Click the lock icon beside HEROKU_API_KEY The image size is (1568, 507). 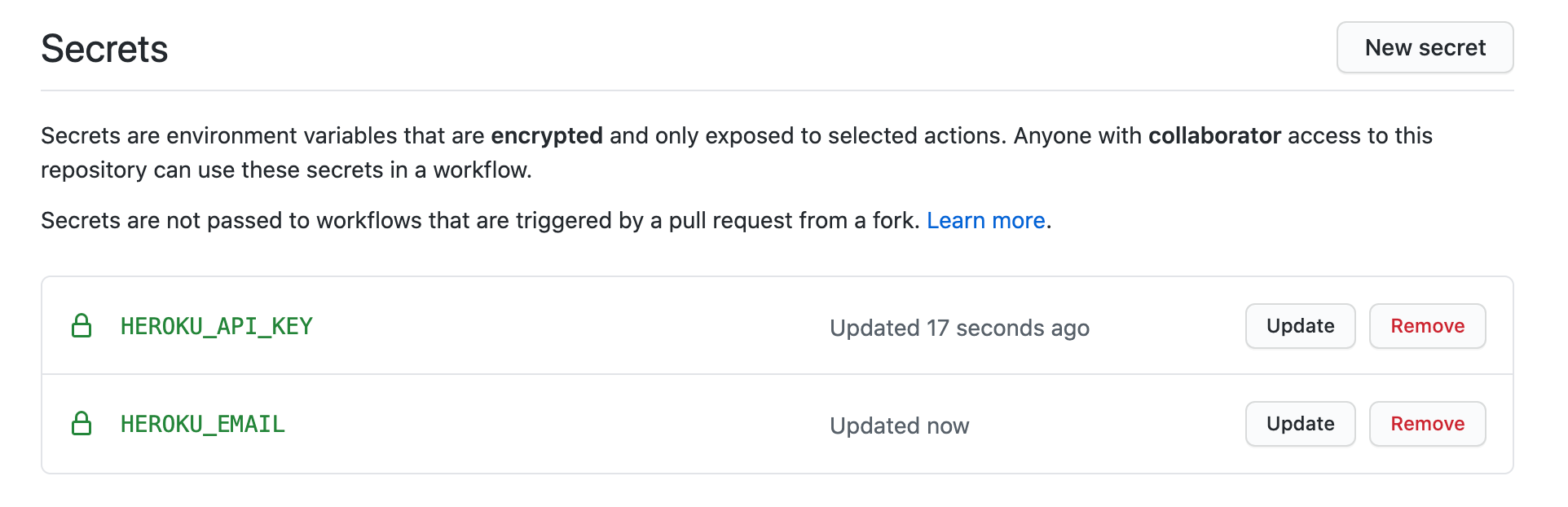pyautogui.click(x=81, y=325)
